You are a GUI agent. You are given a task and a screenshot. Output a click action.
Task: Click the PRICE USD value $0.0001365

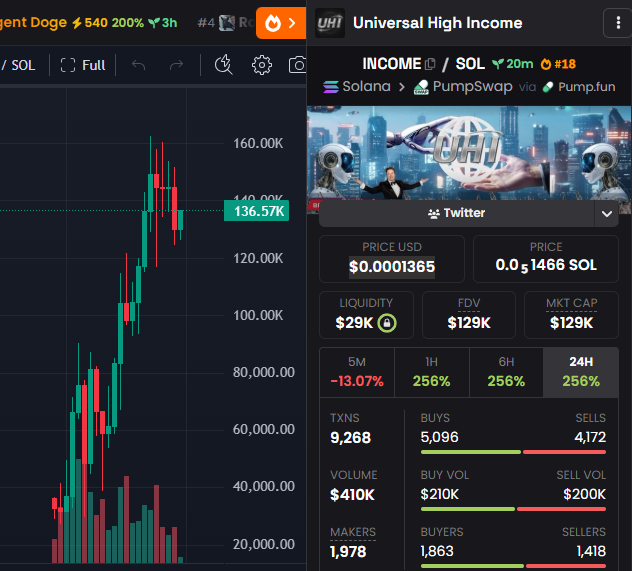click(x=392, y=267)
